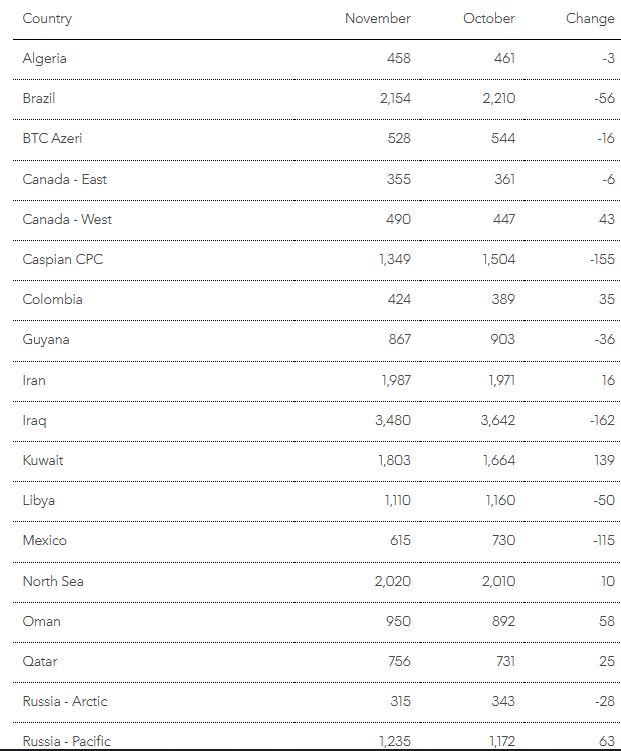
Task: Click Kuwait's October value 1,664
Action: click(x=497, y=460)
